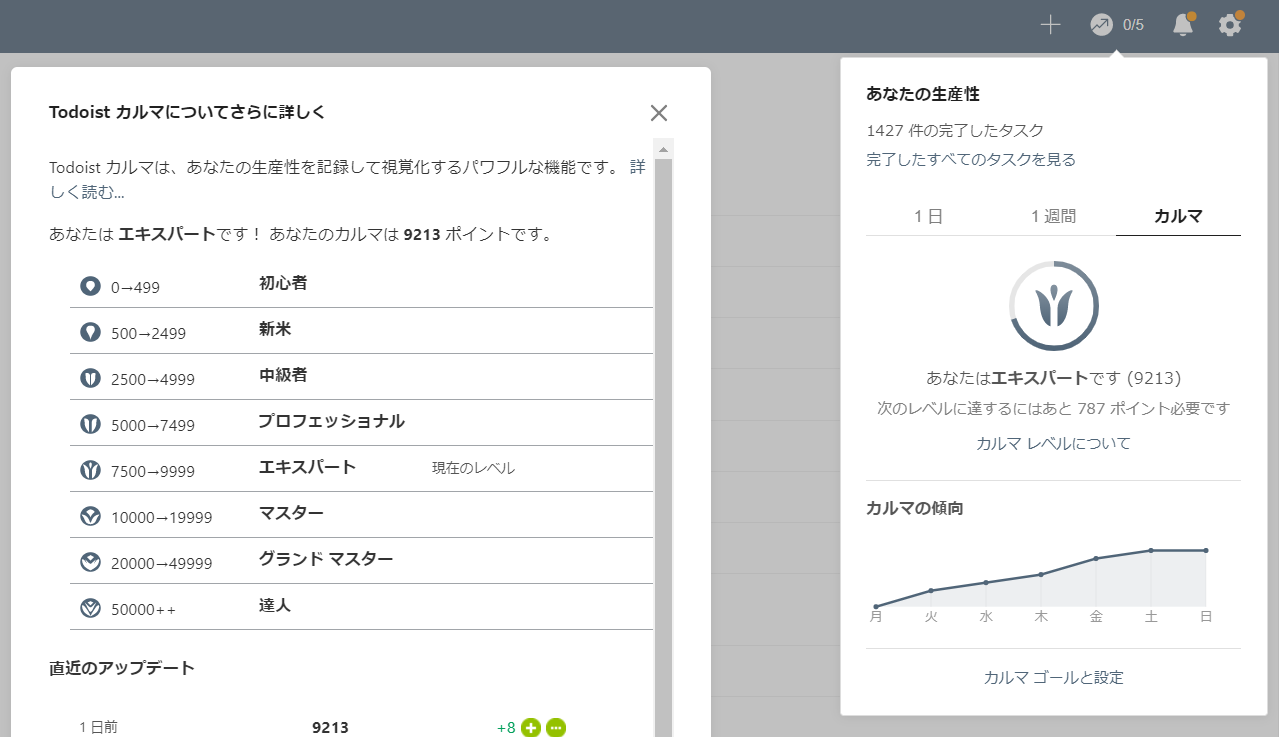Click the 中級者 level badge icon
1279x737 pixels.
91,378
